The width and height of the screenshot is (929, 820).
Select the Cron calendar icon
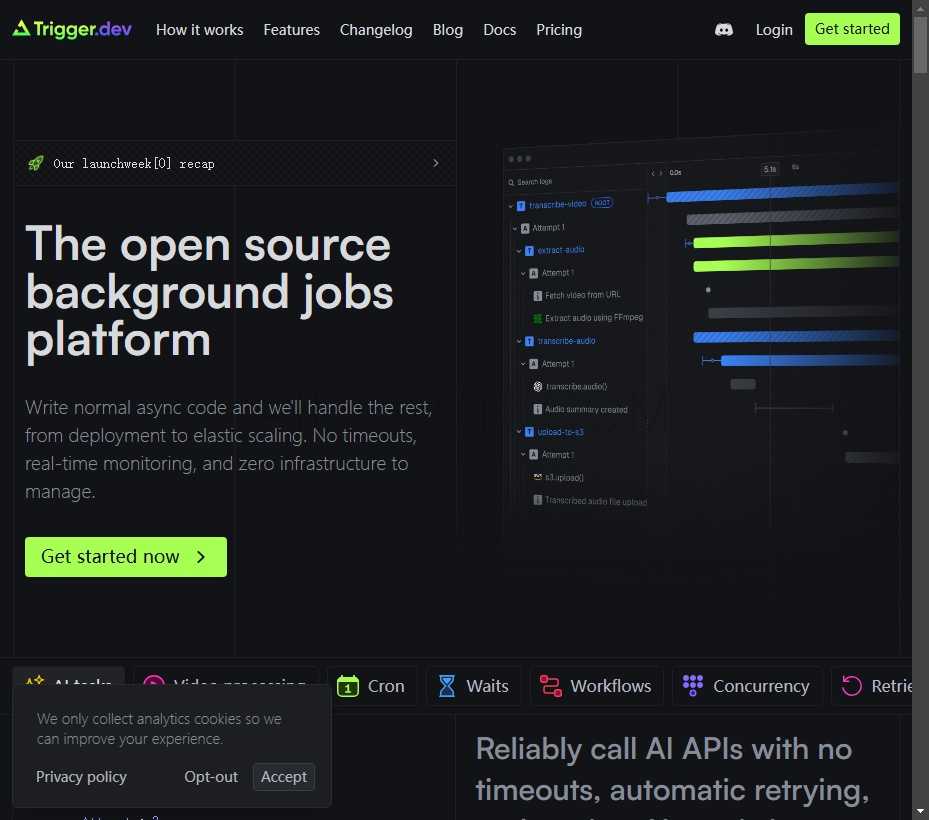pos(348,686)
